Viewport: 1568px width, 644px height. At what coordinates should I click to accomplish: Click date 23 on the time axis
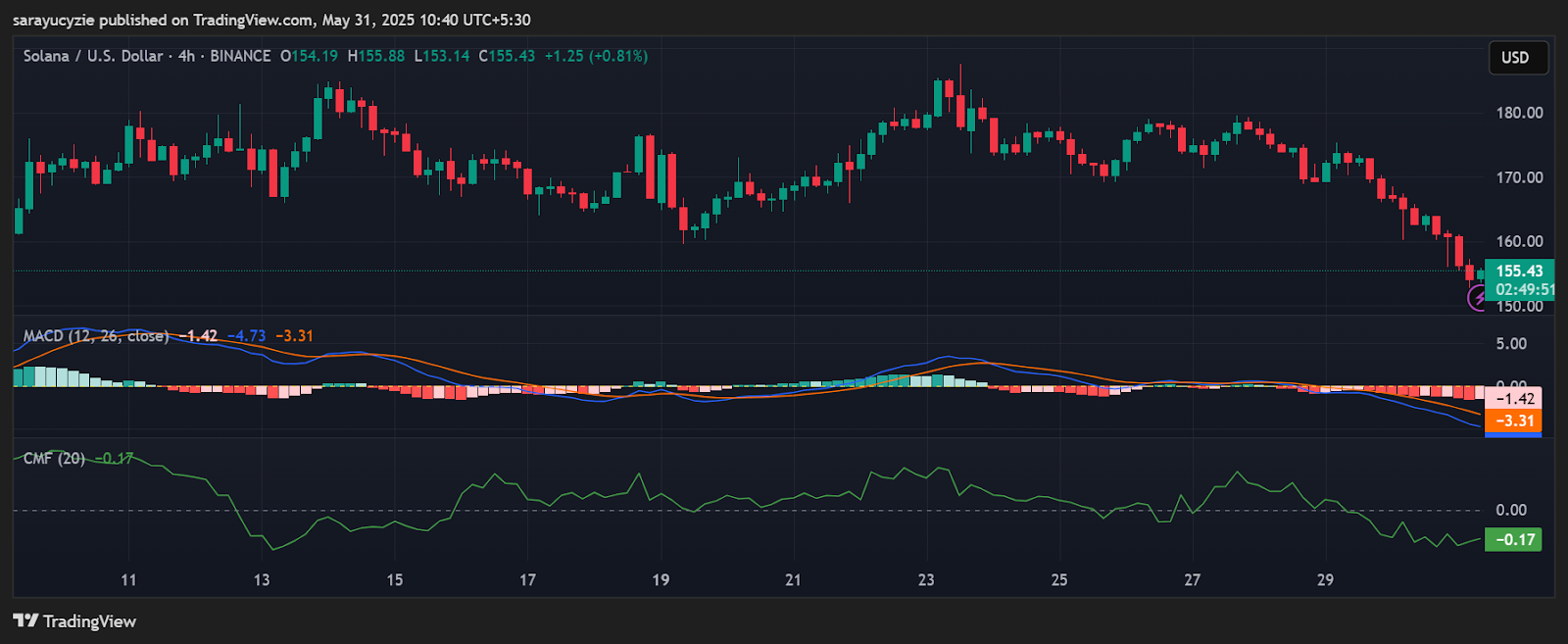click(x=926, y=579)
